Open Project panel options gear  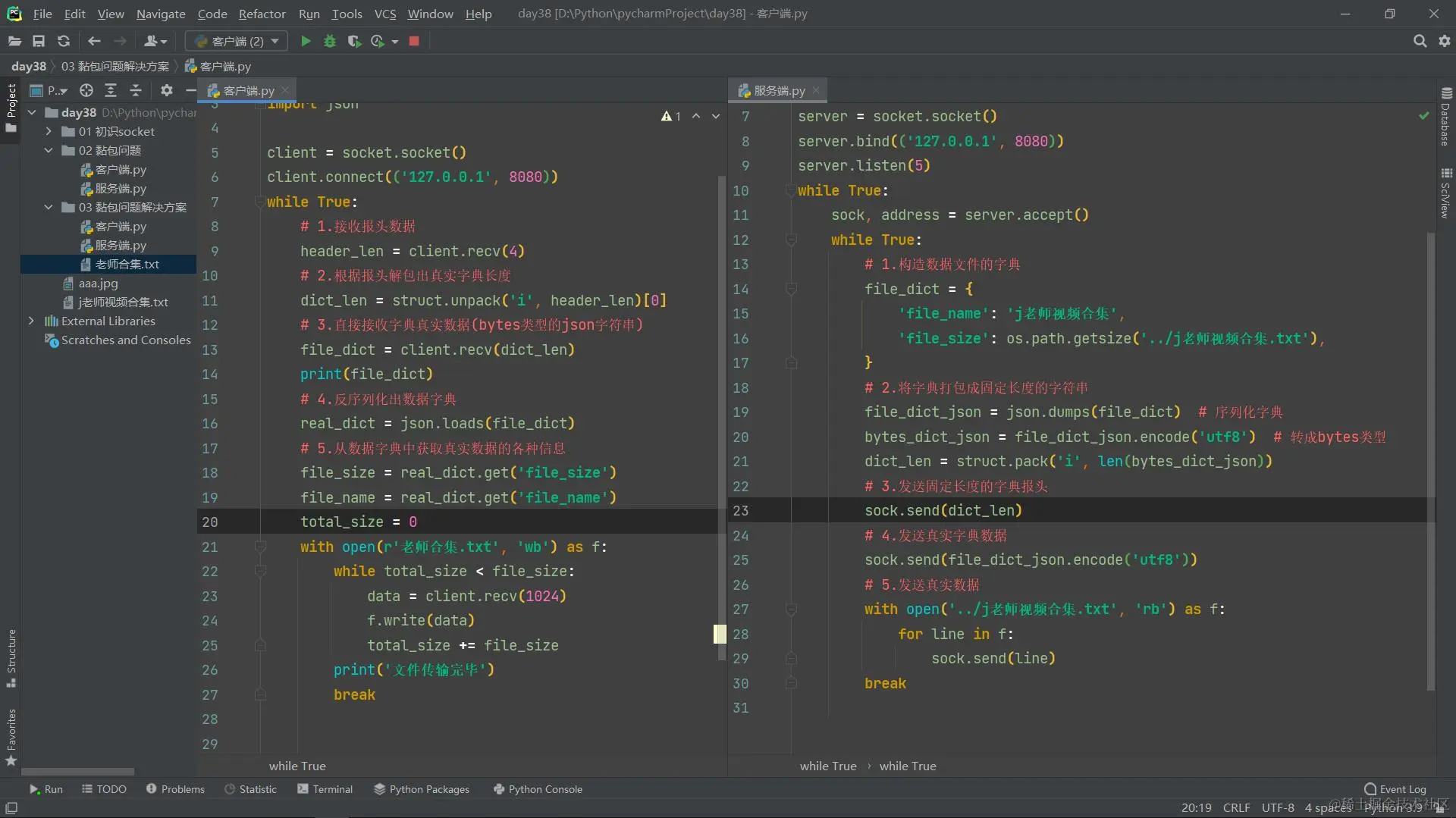(x=167, y=91)
